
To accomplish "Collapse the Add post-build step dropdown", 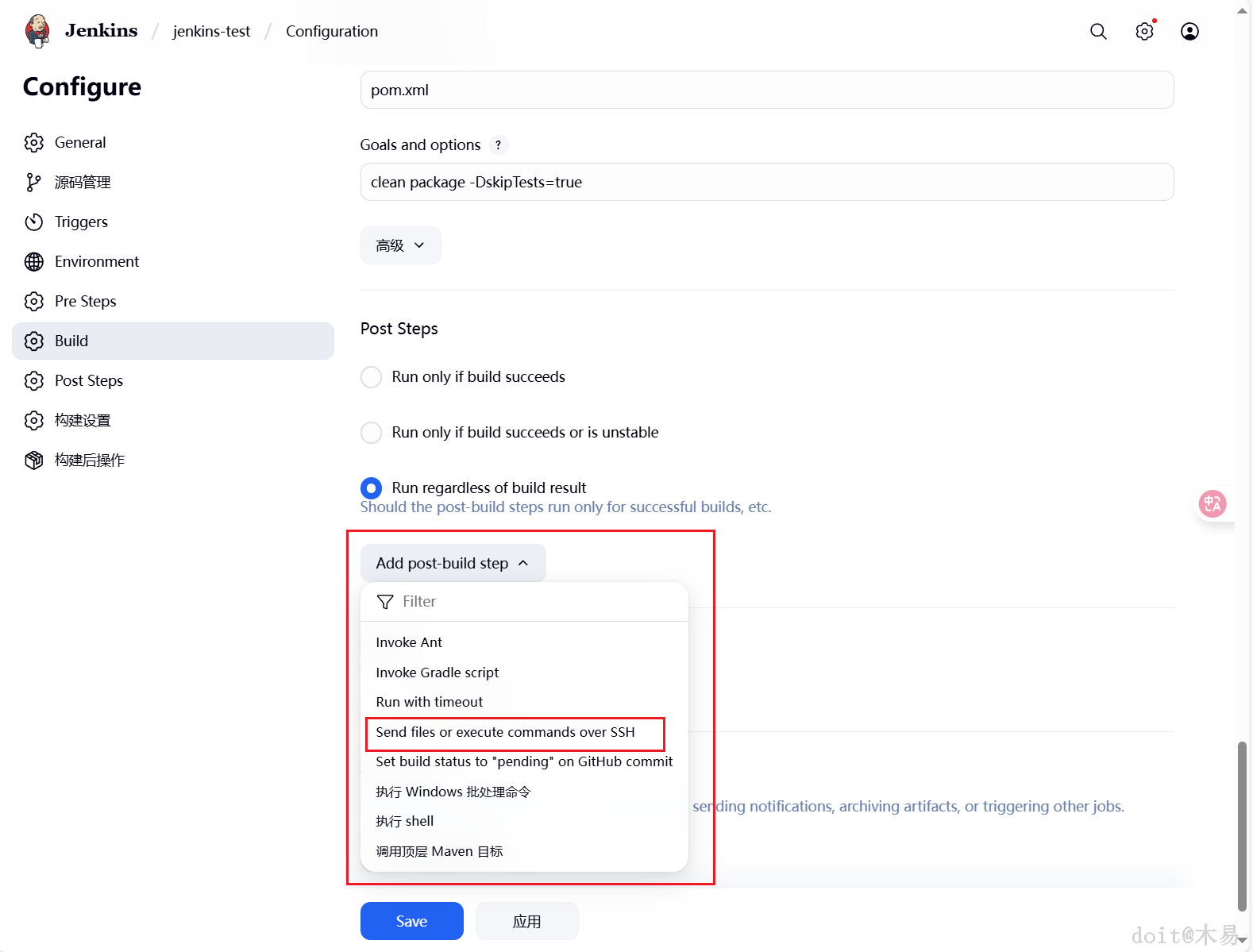I will pos(453,563).
